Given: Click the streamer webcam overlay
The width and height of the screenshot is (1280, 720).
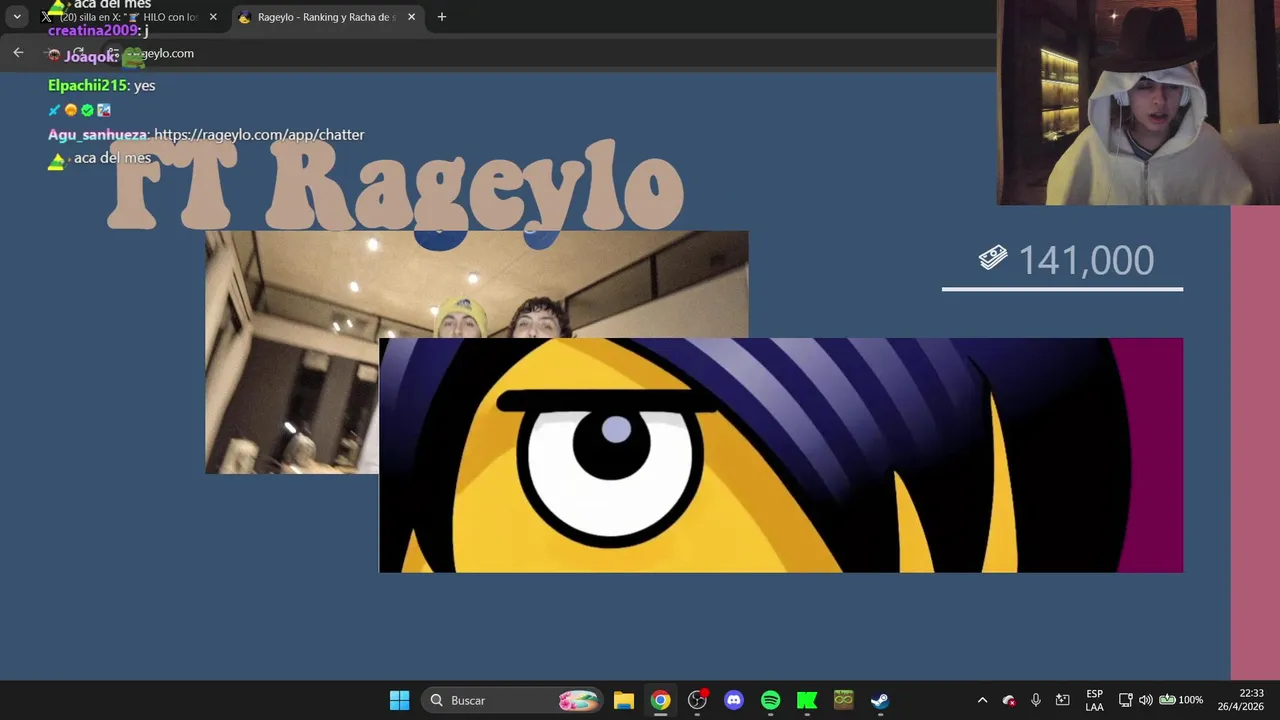Looking at the screenshot, I should coord(1138,102).
